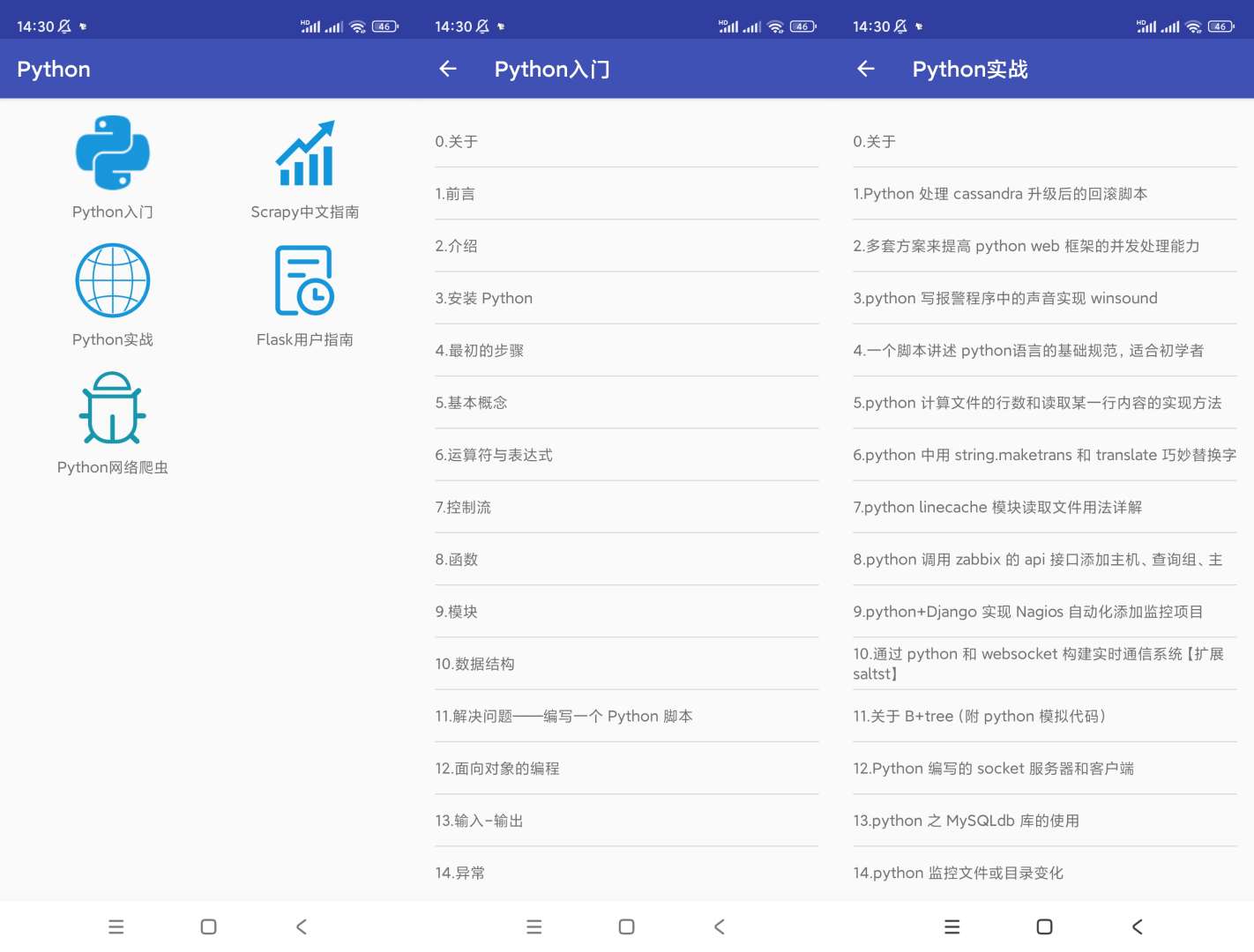Tap the system back chevron on first phone
This screenshot has height=952, width=1254.
coord(302,926)
